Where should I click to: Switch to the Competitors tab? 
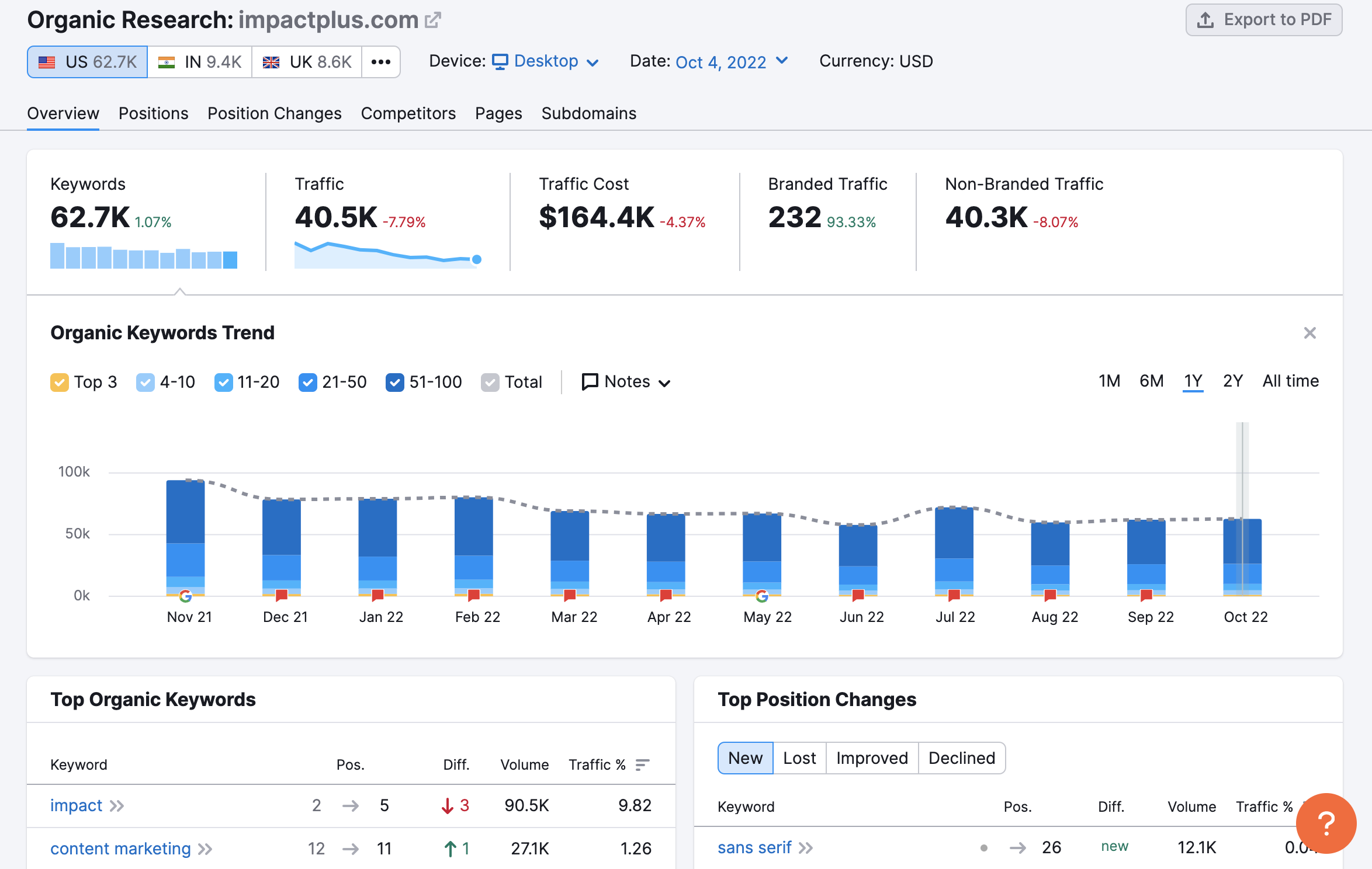(x=408, y=113)
